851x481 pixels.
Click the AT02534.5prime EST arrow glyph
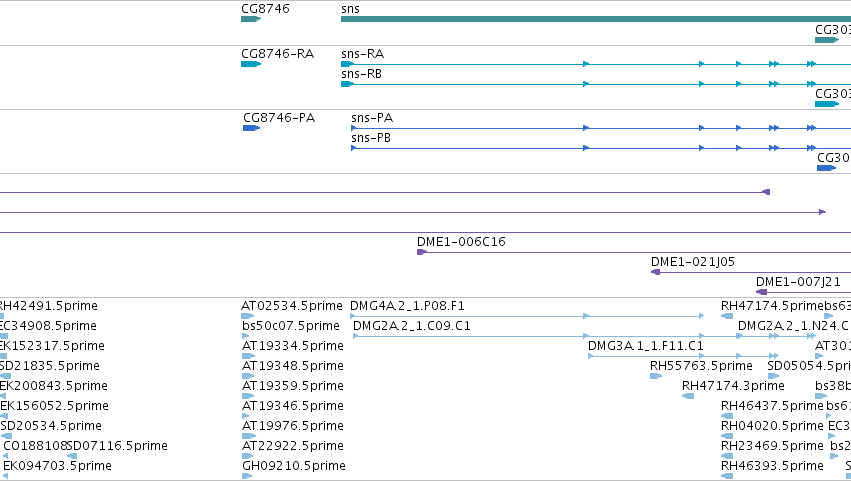tap(247, 316)
